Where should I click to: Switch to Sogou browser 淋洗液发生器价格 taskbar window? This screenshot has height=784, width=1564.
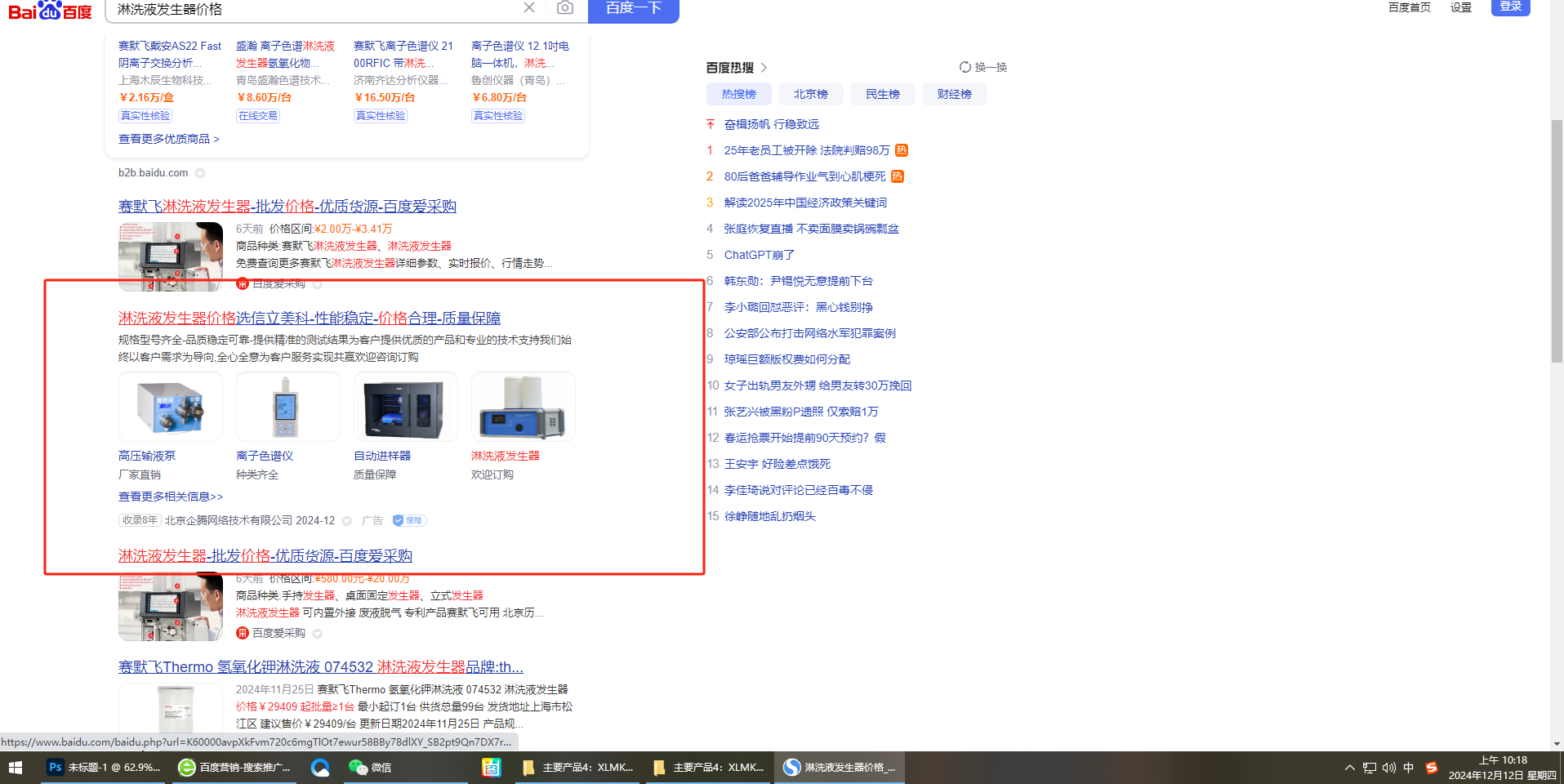(840, 768)
